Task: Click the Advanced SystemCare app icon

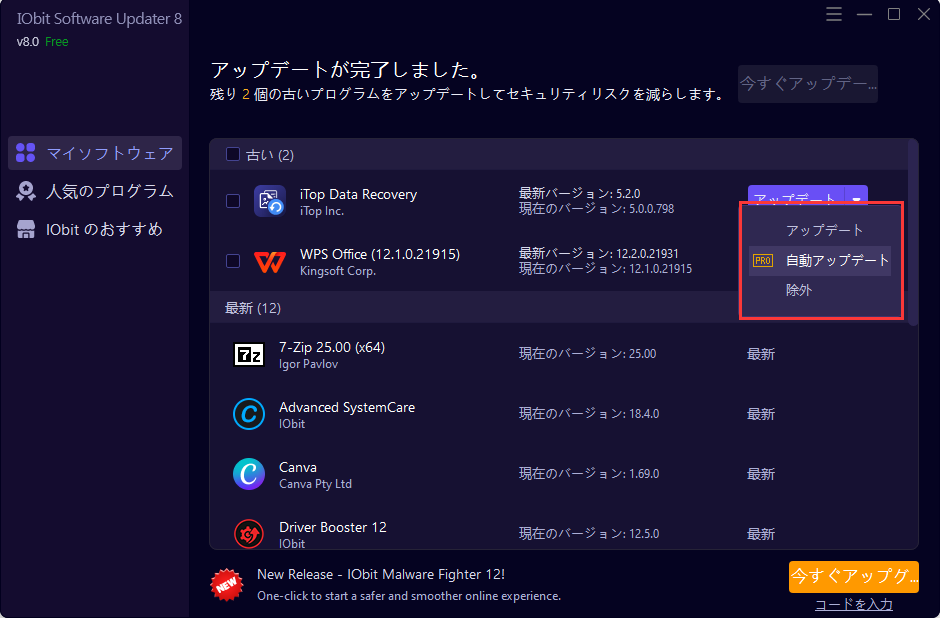Action: point(249,414)
